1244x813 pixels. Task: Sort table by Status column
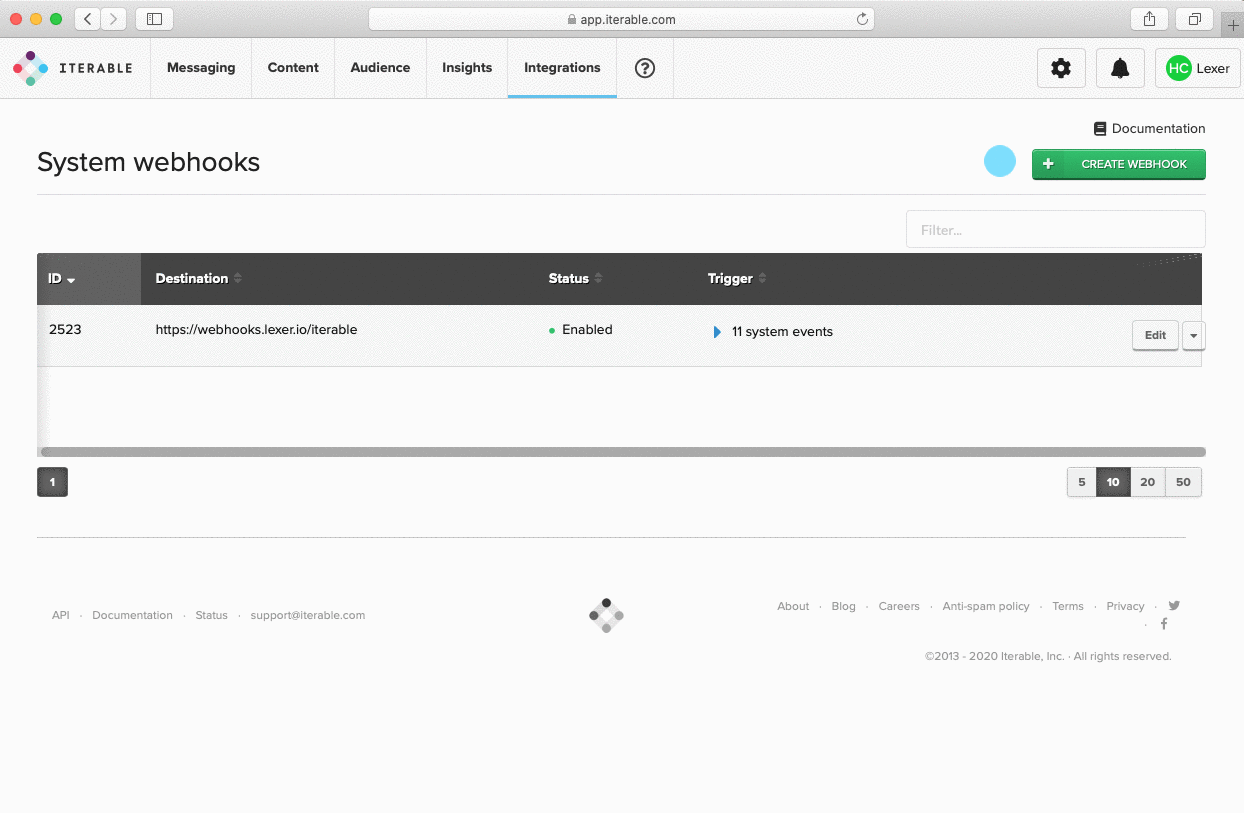pyautogui.click(x=575, y=279)
